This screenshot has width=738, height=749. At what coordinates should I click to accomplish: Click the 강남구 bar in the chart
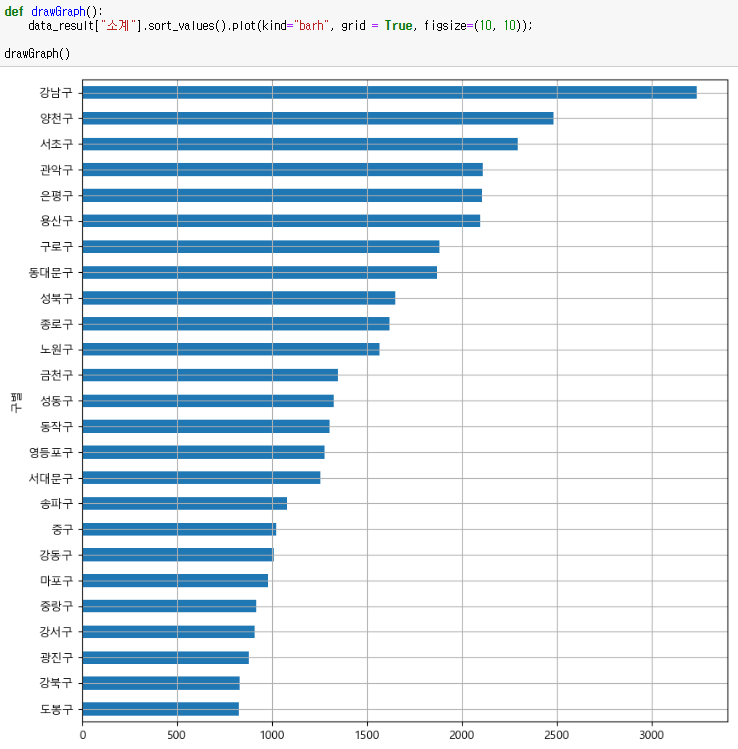click(390, 92)
